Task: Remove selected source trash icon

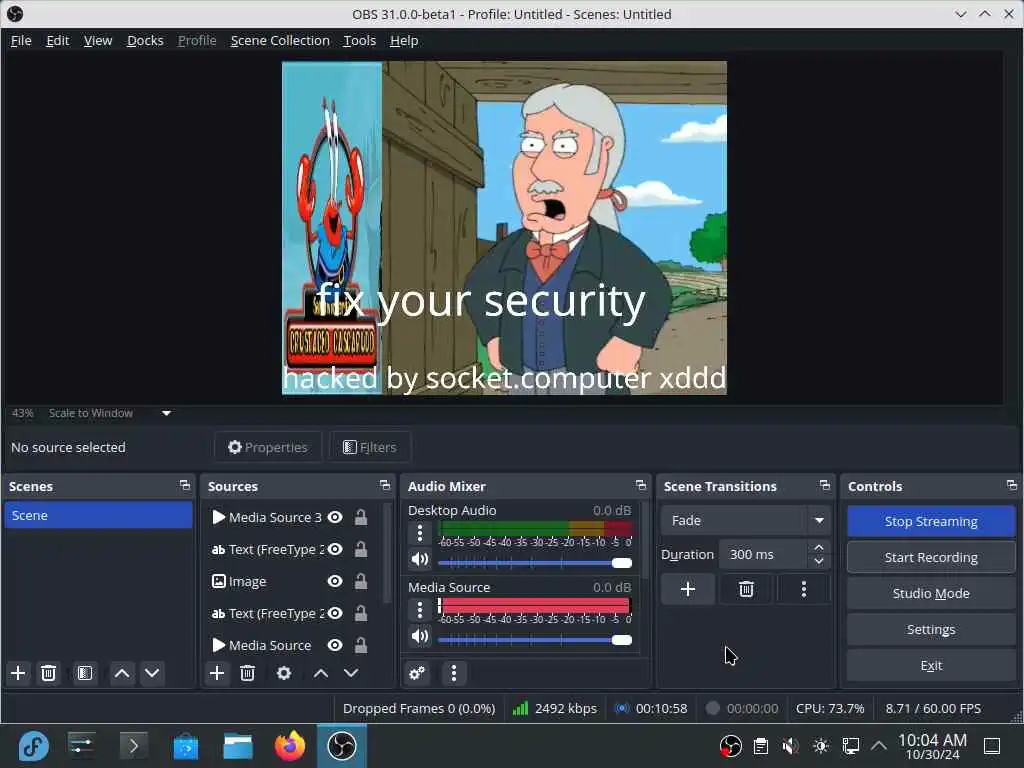Action: [x=247, y=673]
